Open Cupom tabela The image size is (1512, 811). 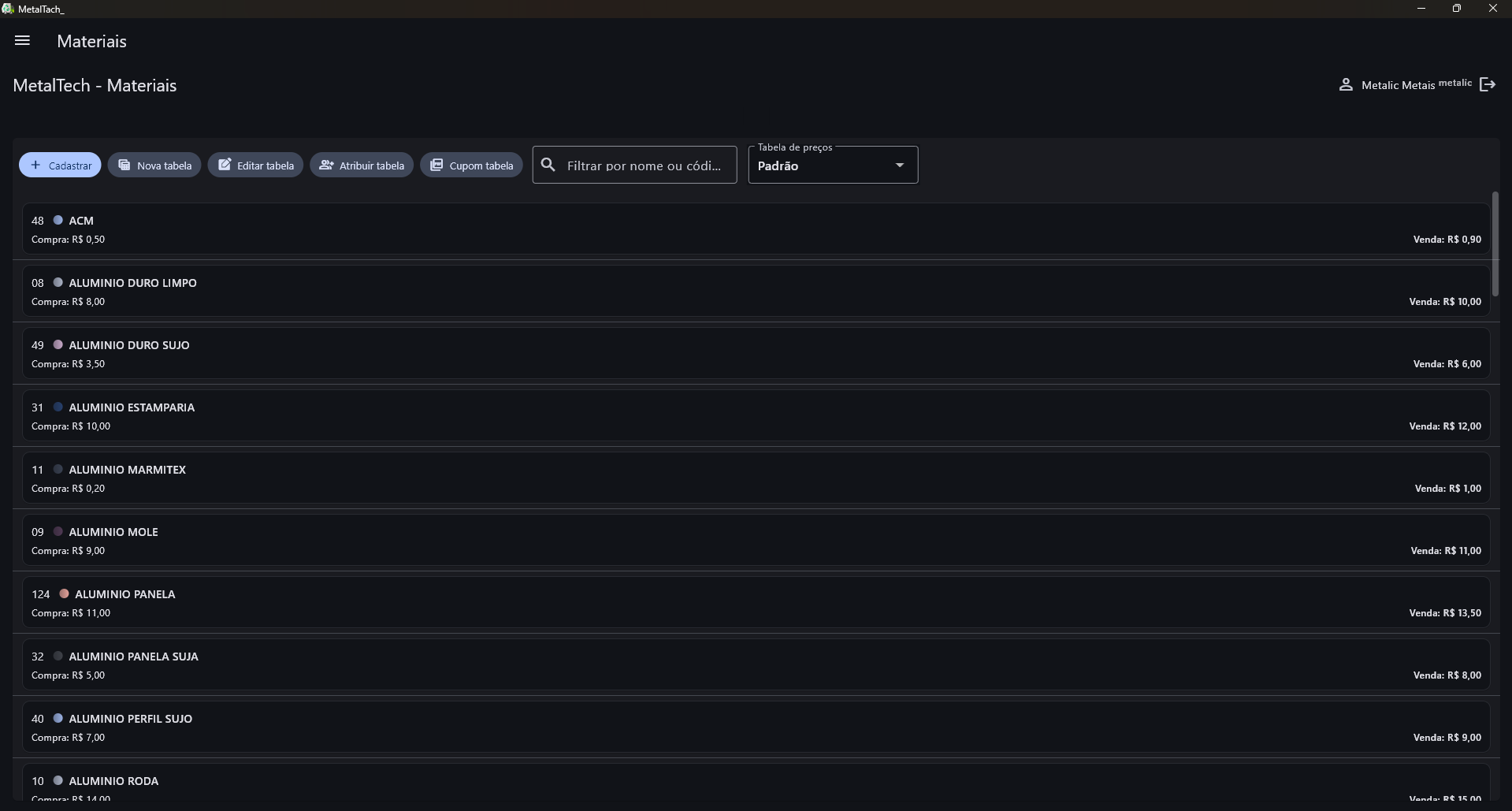[x=471, y=165]
